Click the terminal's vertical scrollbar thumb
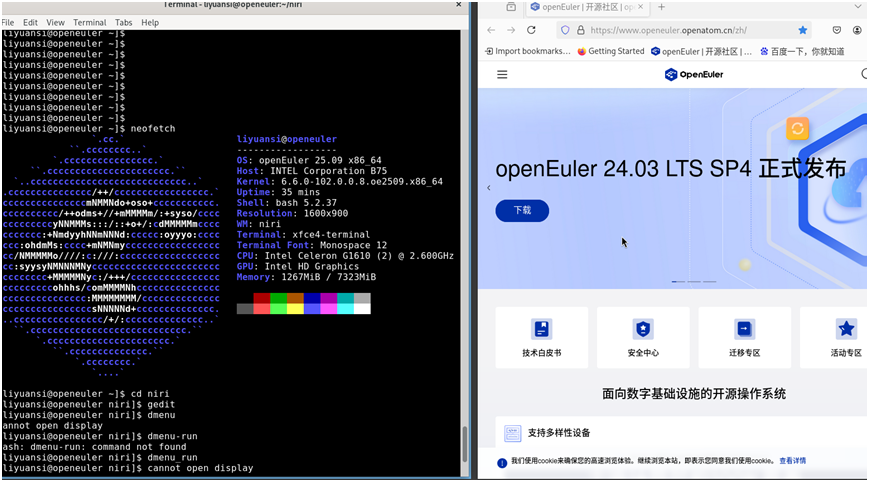Viewport: 869px width, 482px height. tap(464, 443)
